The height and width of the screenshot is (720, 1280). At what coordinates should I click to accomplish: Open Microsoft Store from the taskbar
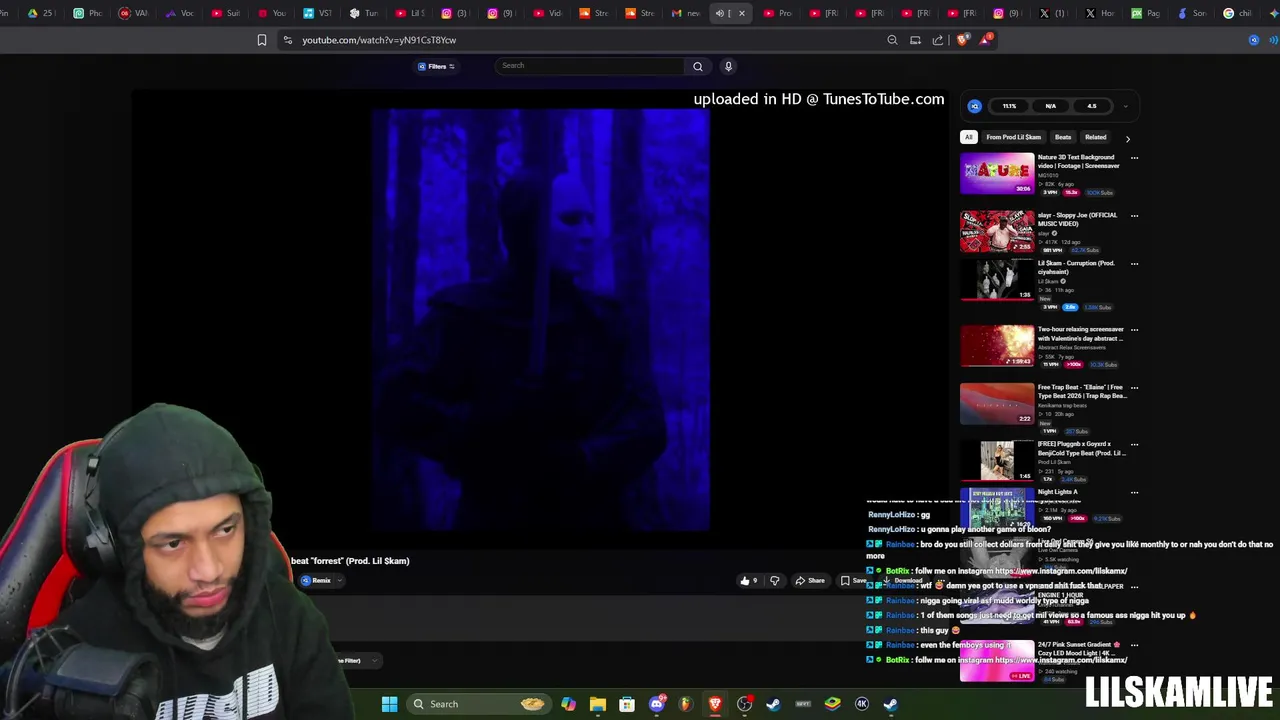(627, 704)
